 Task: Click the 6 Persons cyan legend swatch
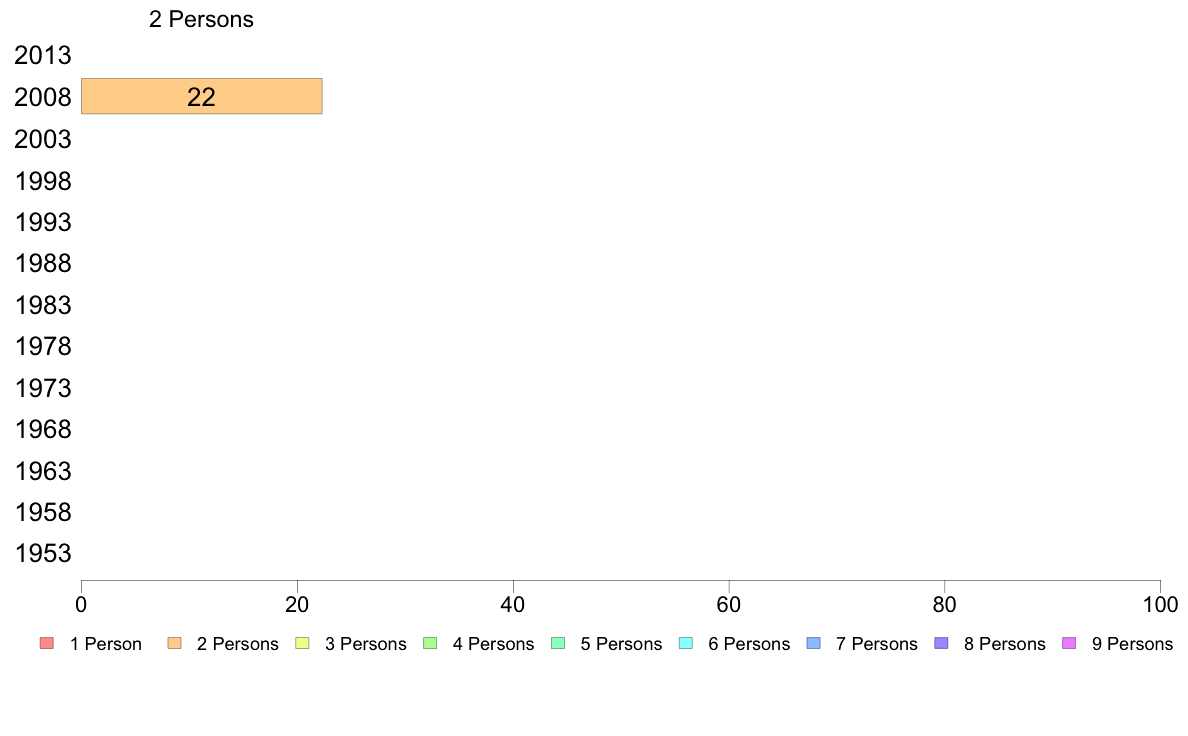click(x=686, y=644)
